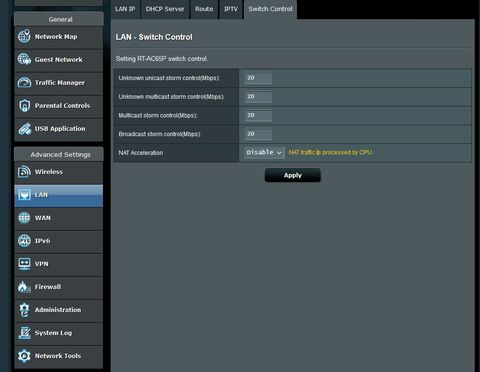Select the Parental Controls lock icon
The height and width of the screenshot is (372, 480).
[x=24, y=105]
